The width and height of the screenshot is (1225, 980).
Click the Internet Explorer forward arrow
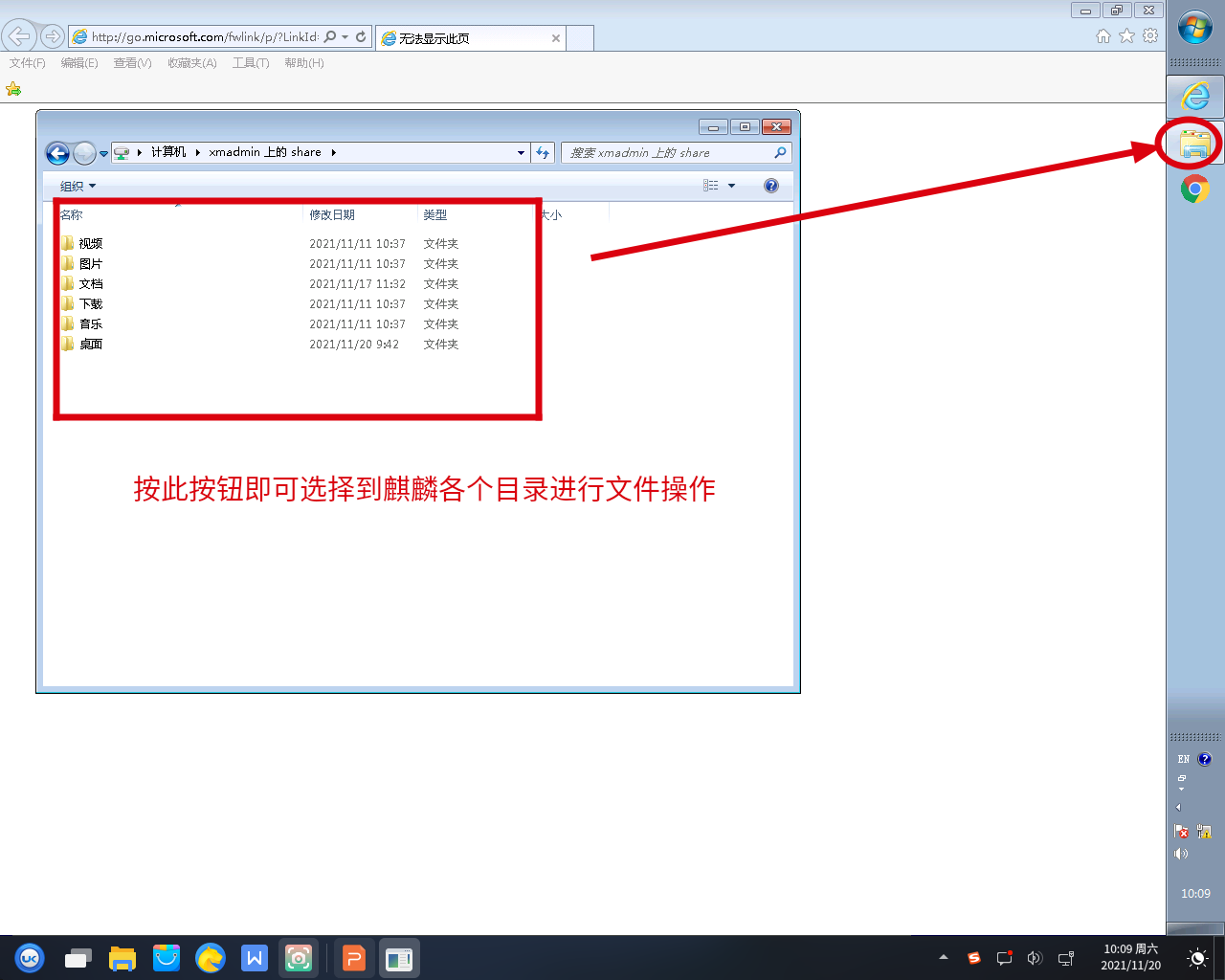click(53, 37)
